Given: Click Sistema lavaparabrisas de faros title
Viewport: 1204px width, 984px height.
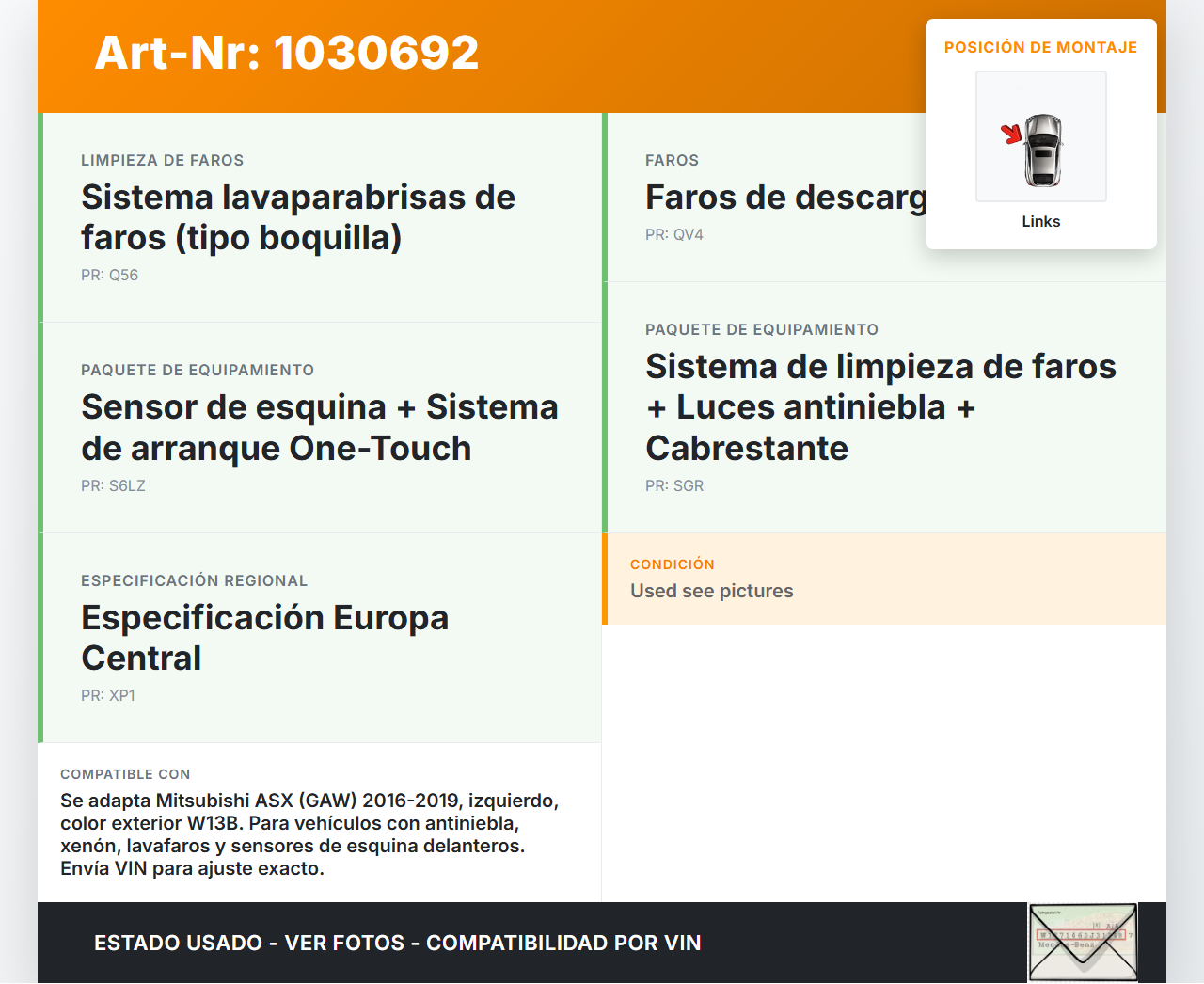Looking at the screenshot, I should pyautogui.click(x=298, y=217).
